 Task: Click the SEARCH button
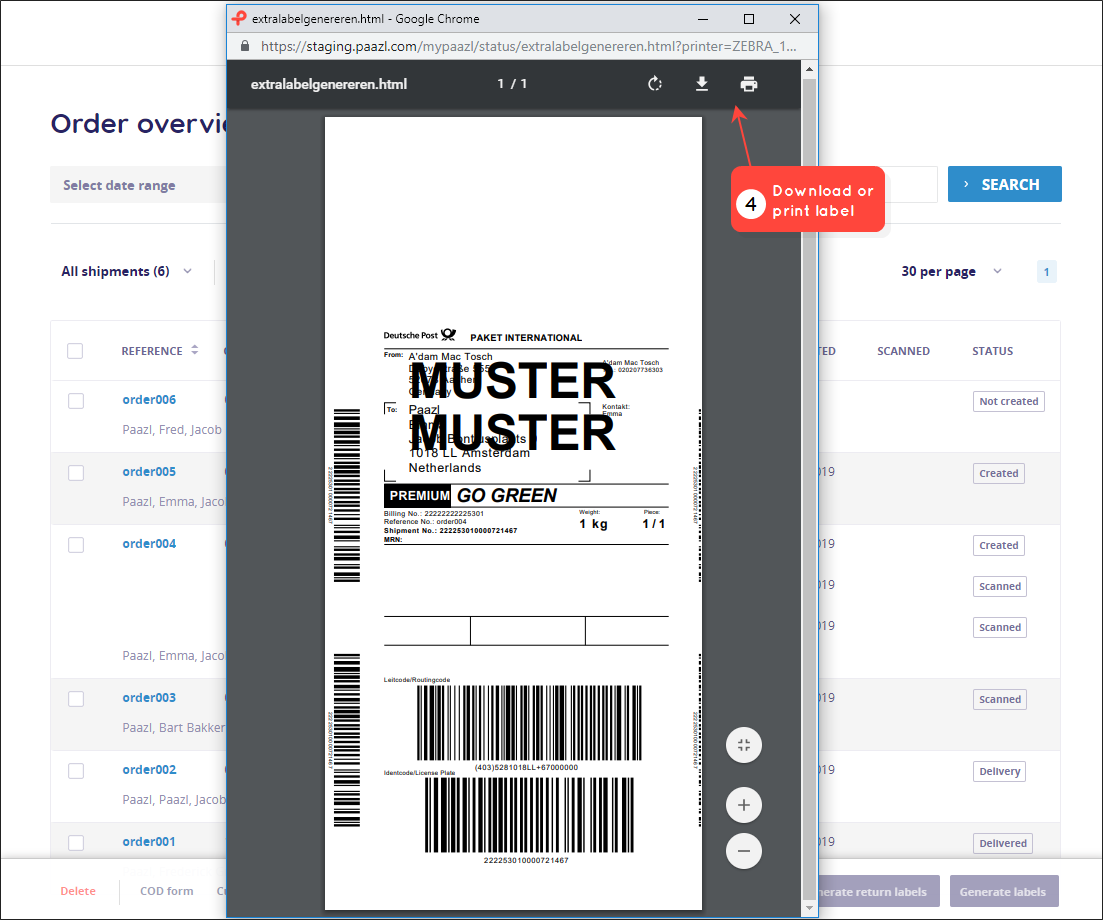[x=1005, y=184]
